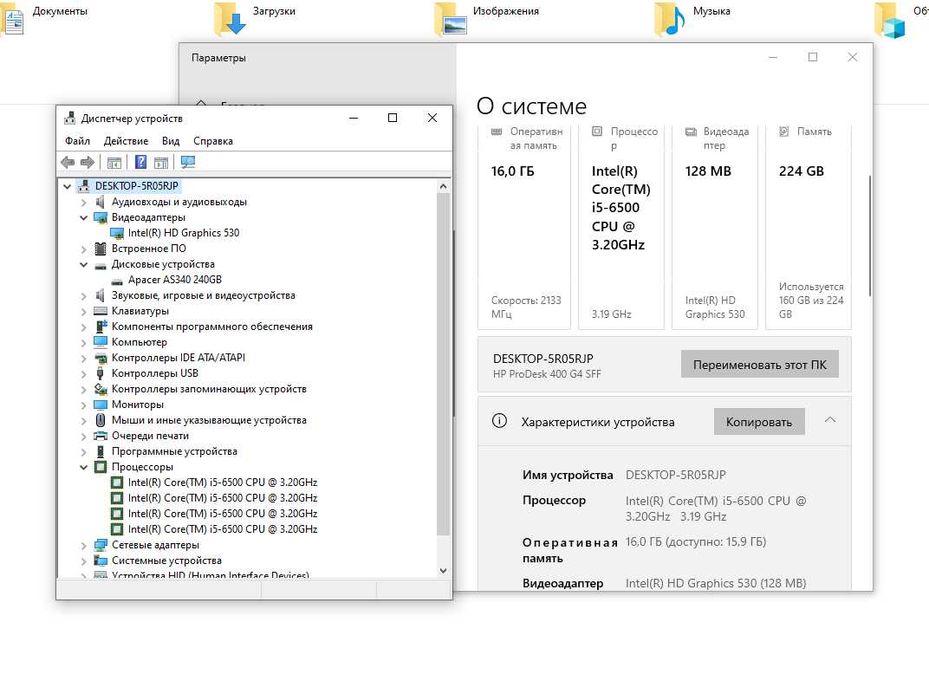929x699 pixels.
Task: Click the Видеоадаптер 128 MB card
Action: (715, 227)
